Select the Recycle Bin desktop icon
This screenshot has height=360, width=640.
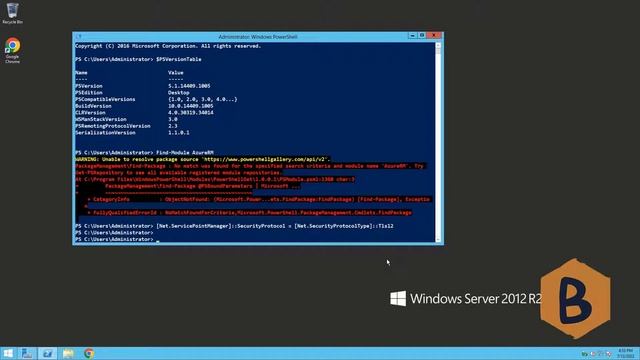pyautogui.click(x=12, y=13)
